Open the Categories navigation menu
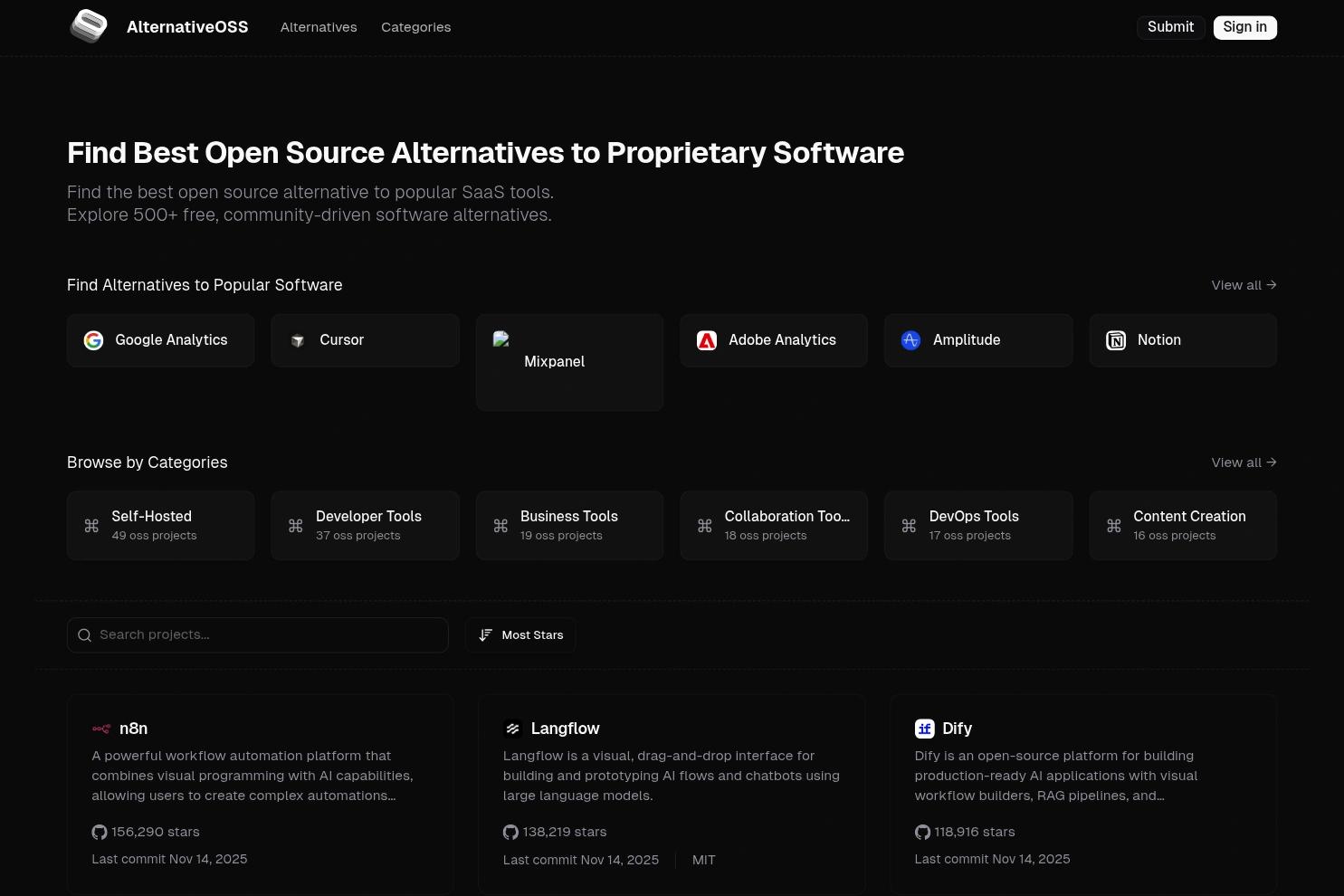This screenshot has height=896, width=1344. (415, 27)
